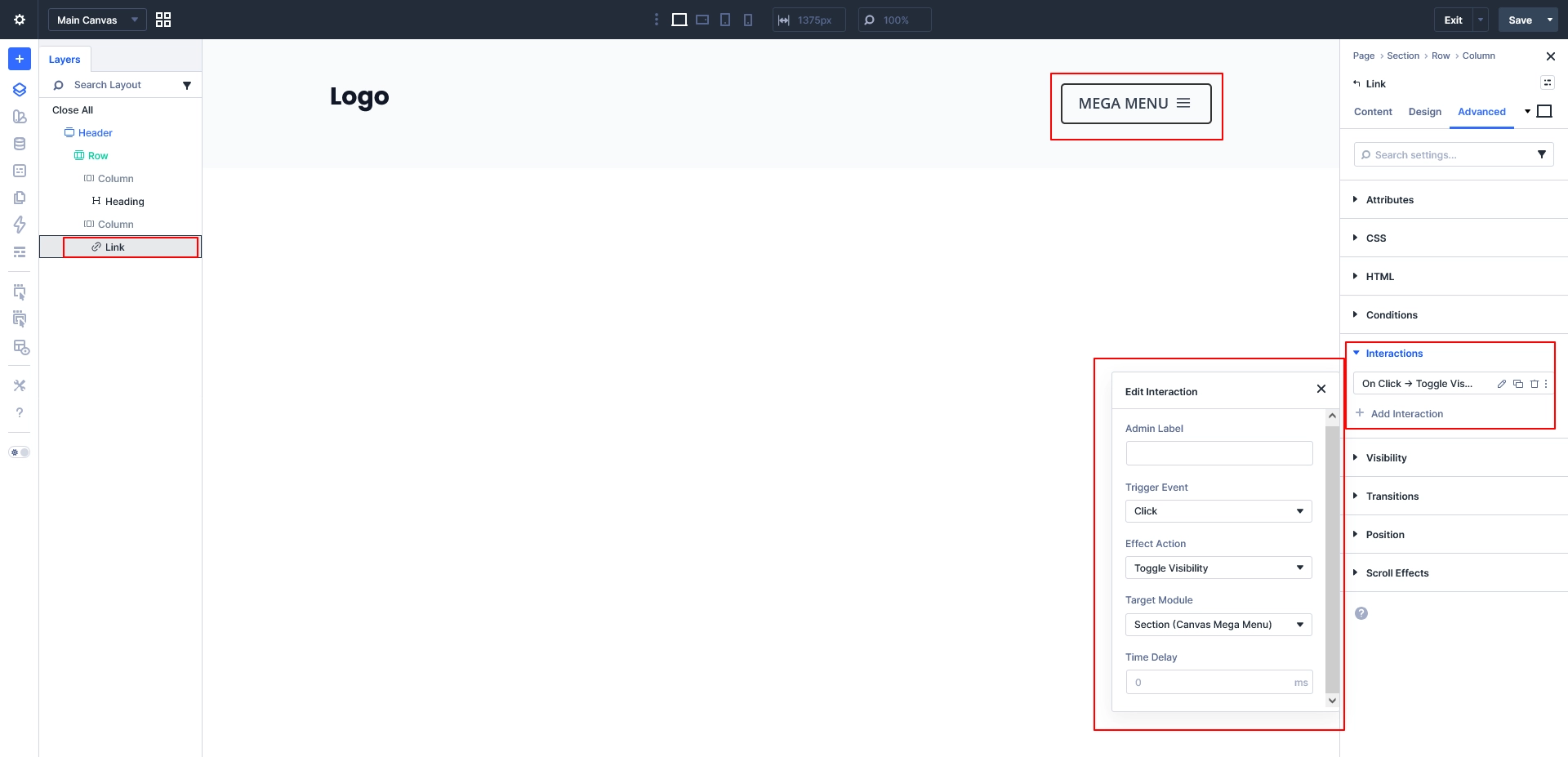Viewport: 1568px width, 757px height.
Task: Delete the On Click interaction with trash icon
Action: (x=1534, y=384)
